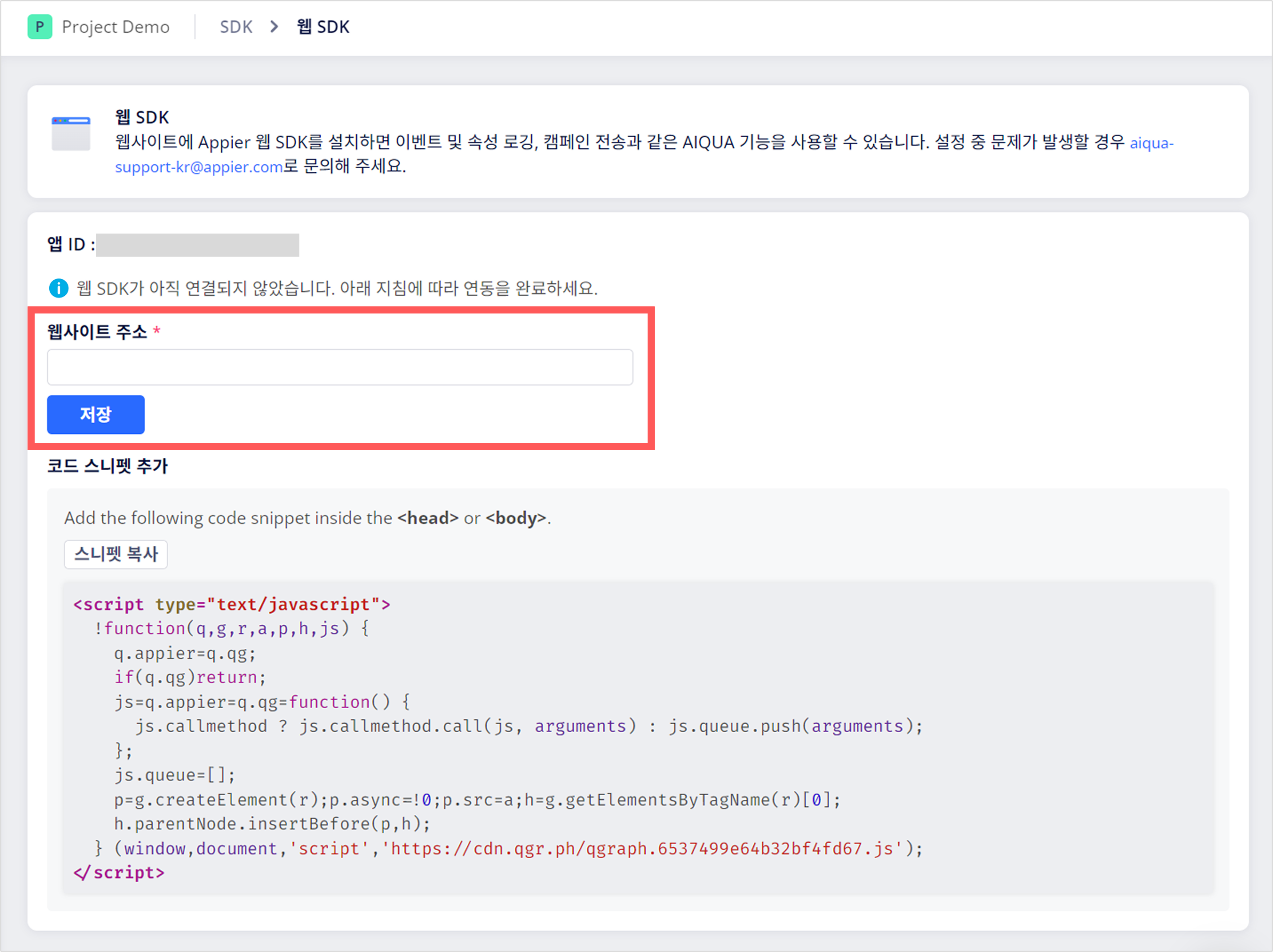Go to SDK breadcrumb link

pos(236,27)
